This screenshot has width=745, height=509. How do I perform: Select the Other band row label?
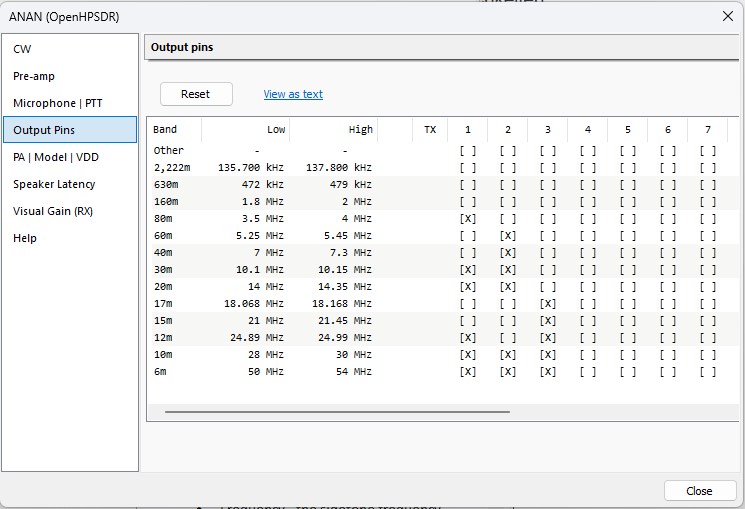coord(168,151)
